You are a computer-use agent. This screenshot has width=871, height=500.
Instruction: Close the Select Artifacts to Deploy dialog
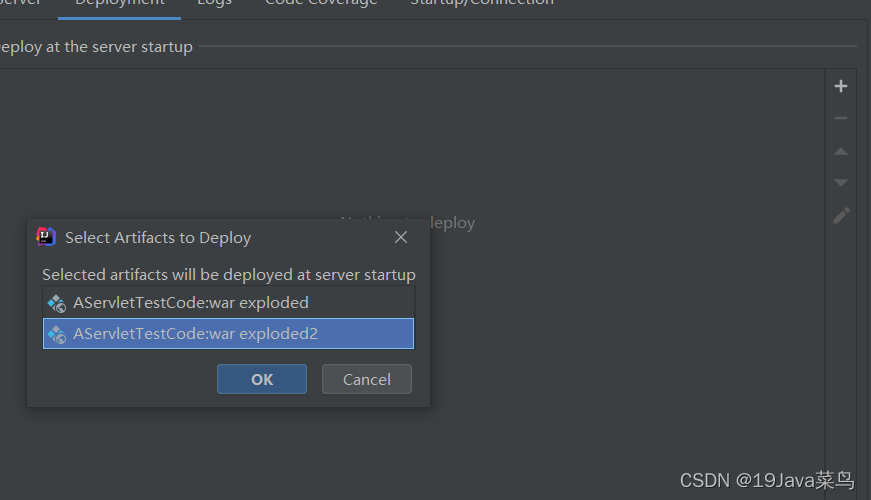coord(401,237)
